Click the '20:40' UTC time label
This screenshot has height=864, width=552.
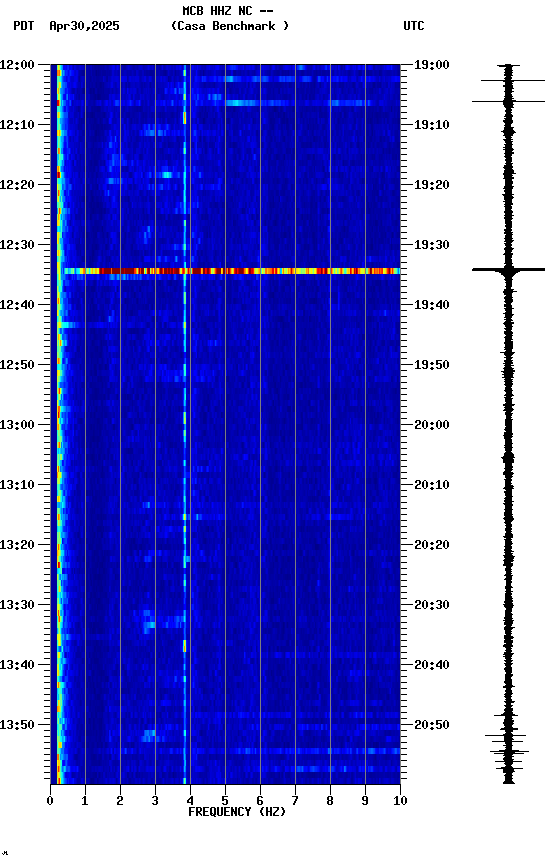[x=432, y=666]
